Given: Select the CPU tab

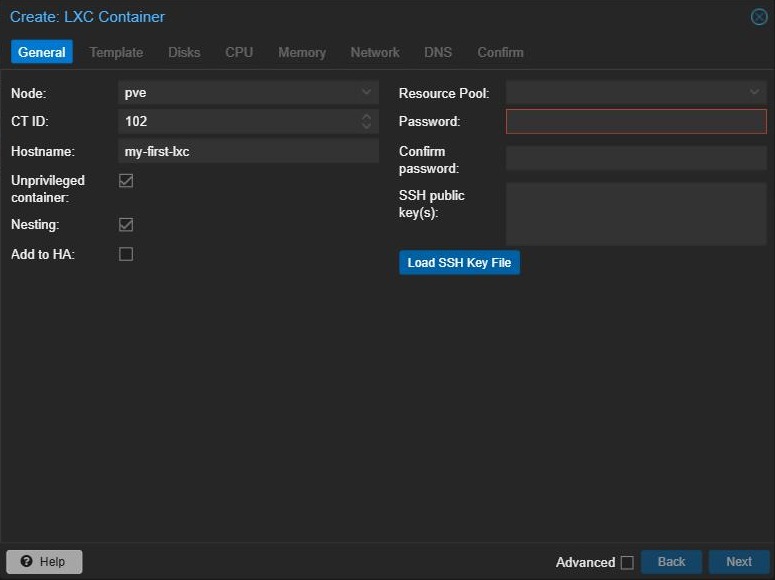Looking at the screenshot, I should (x=239, y=52).
